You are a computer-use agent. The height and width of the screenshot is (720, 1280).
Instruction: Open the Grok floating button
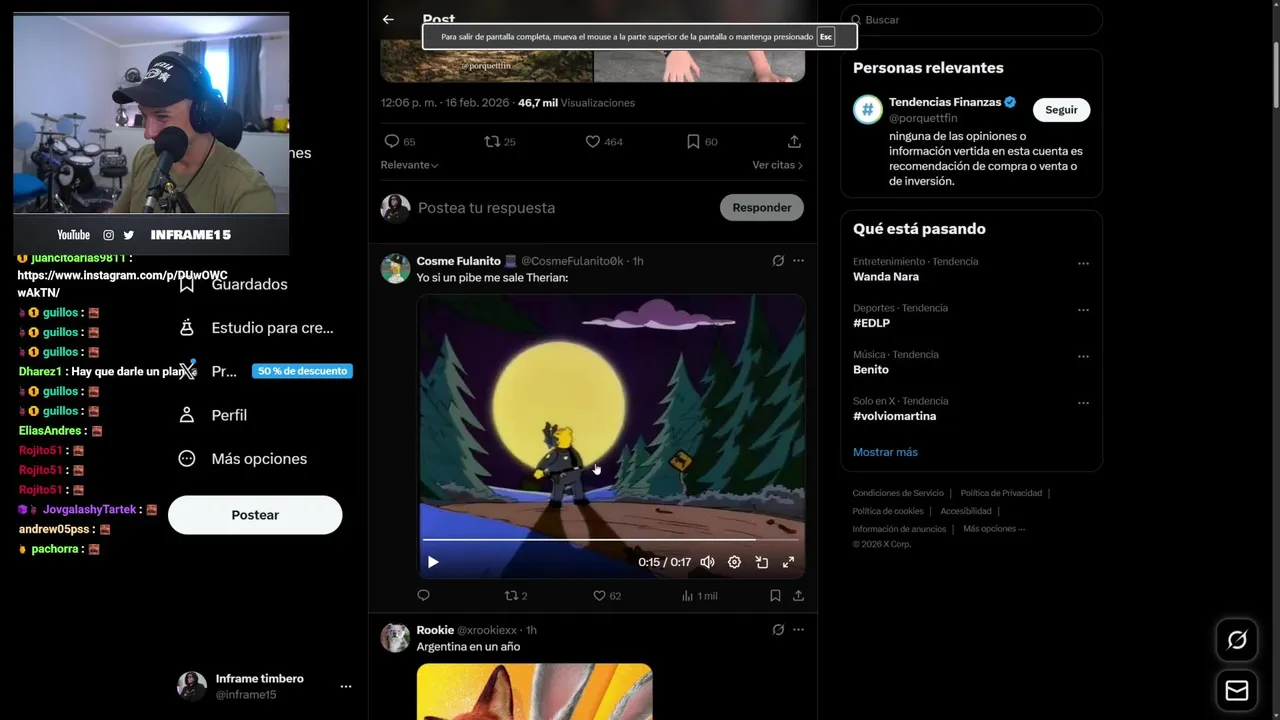1237,640
